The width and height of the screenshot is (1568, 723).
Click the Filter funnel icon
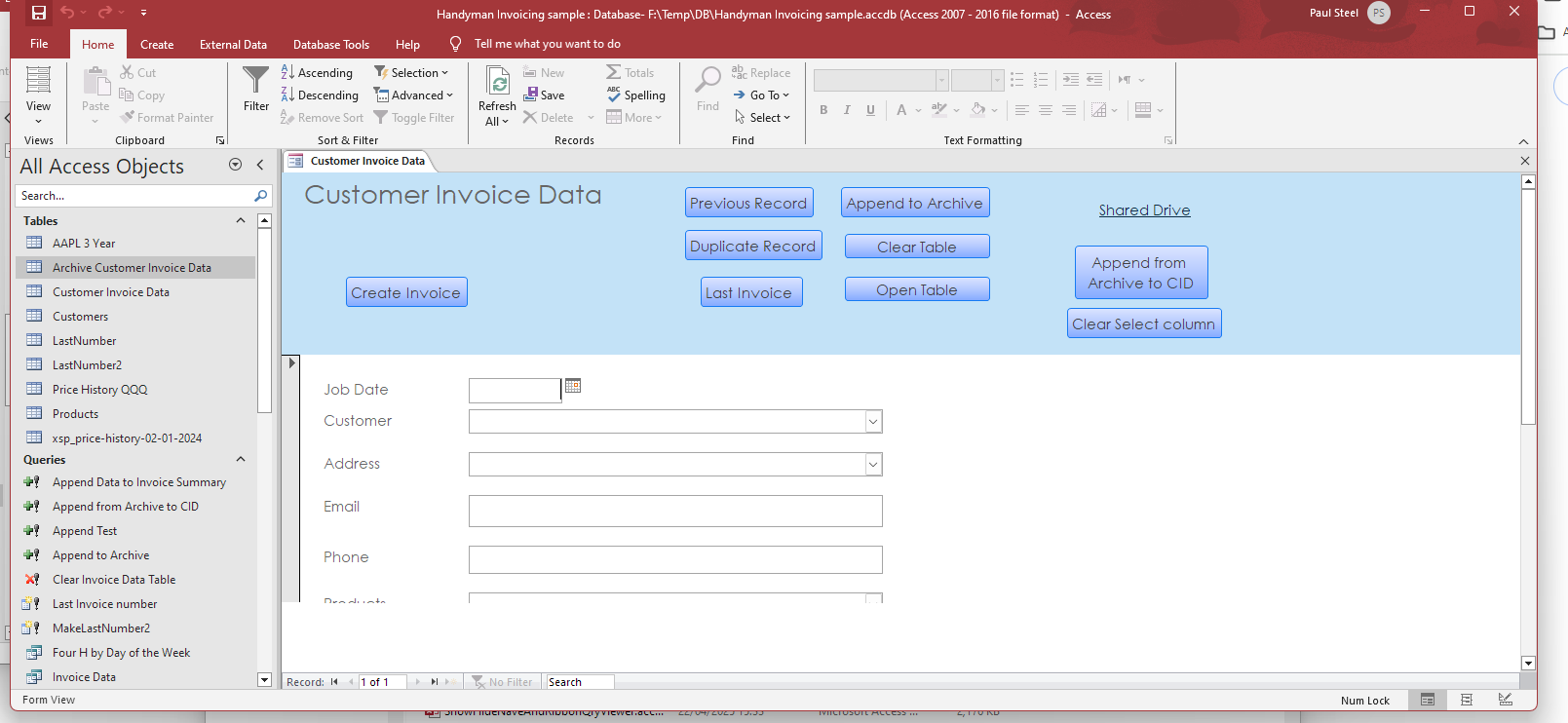(256, 82)
